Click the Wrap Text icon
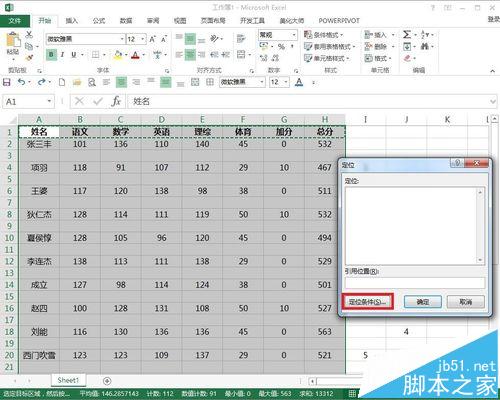500x400 pixels. pos(241,39)
